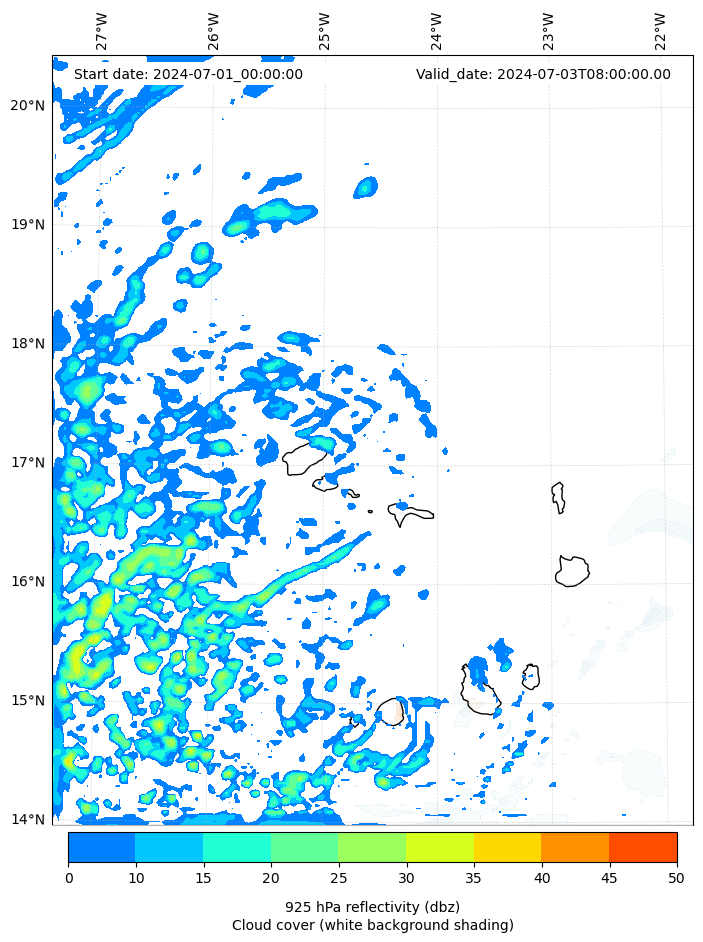Click the 27°W longitude label
The height and width of the screenshot is (942, 703).
click(x=102, y=31)
